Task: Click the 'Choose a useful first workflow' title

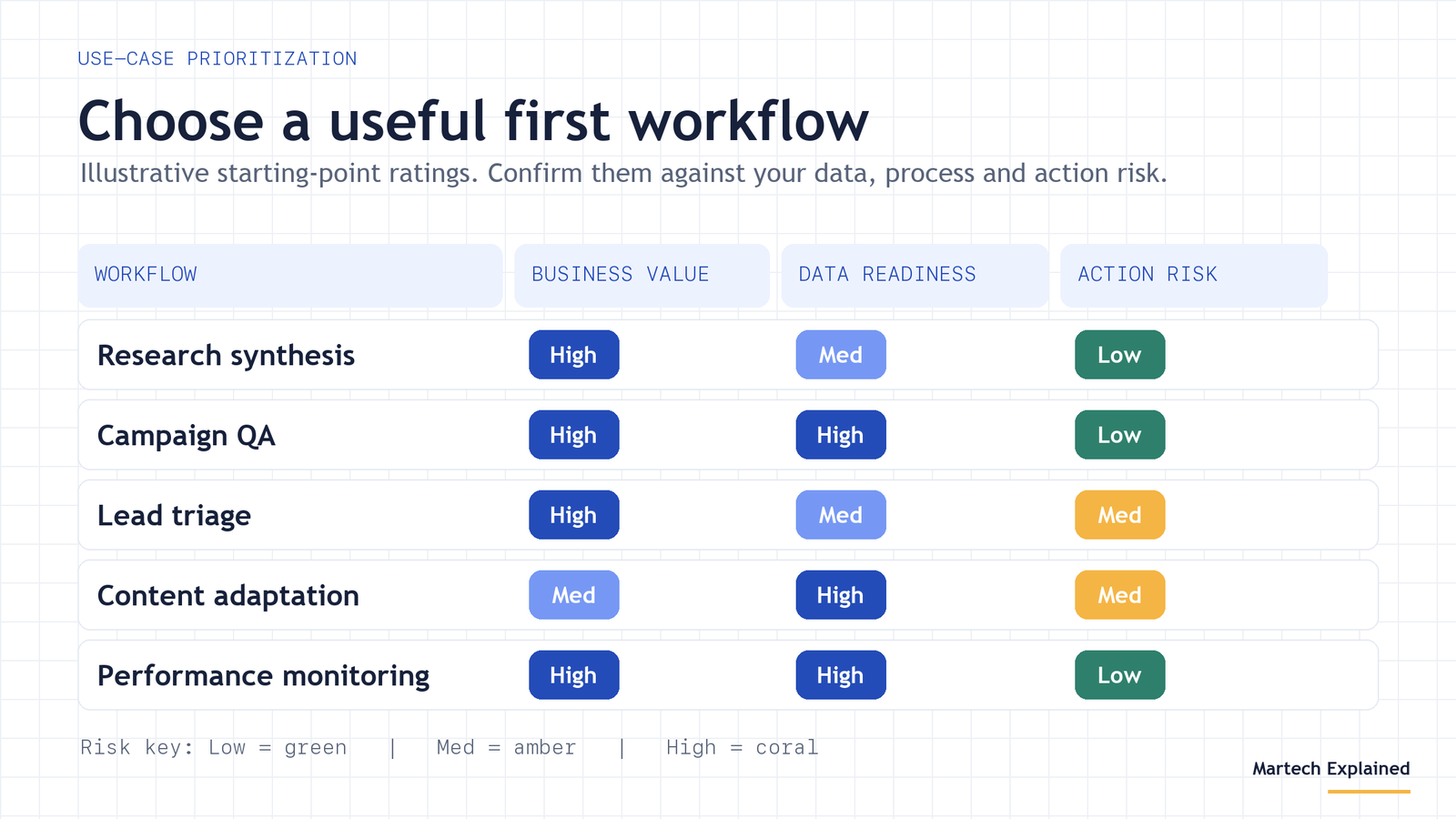Action: pos(473,121)
